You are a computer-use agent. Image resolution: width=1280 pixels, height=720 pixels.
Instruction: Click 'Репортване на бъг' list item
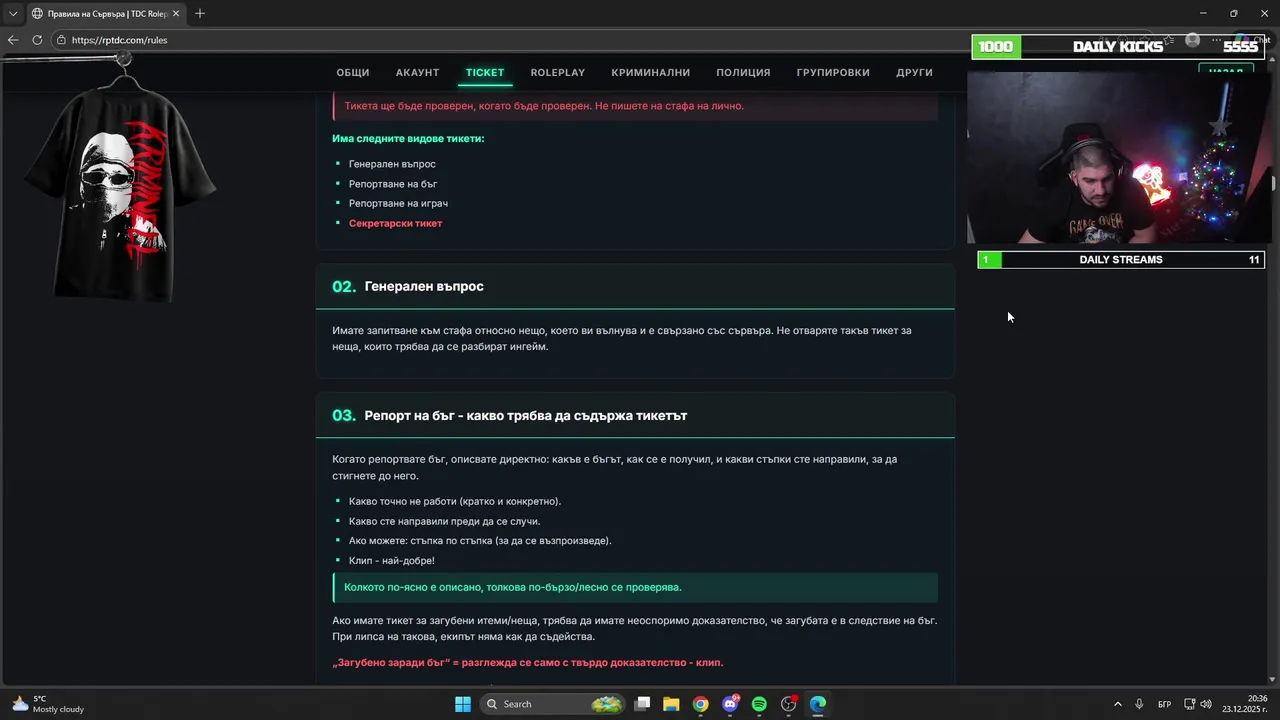tap(393, 184)
